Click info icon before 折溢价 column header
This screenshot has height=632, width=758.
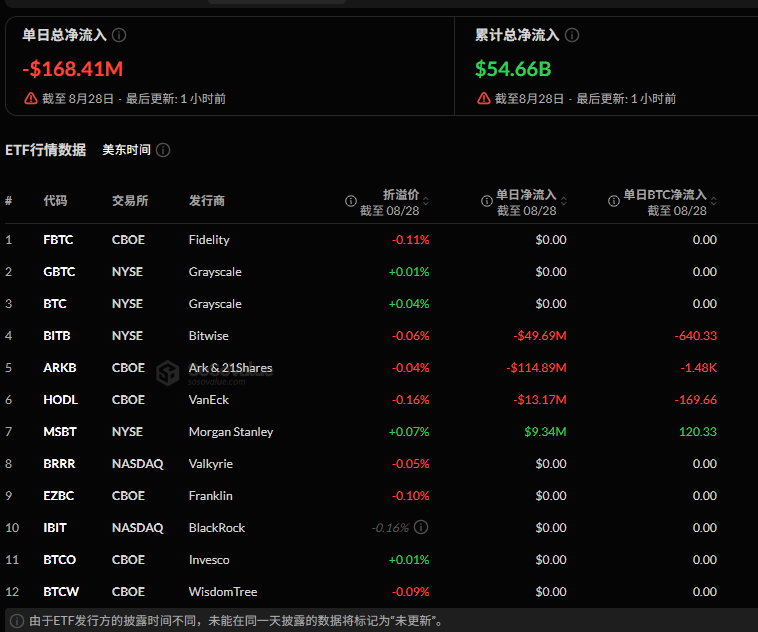351,201
